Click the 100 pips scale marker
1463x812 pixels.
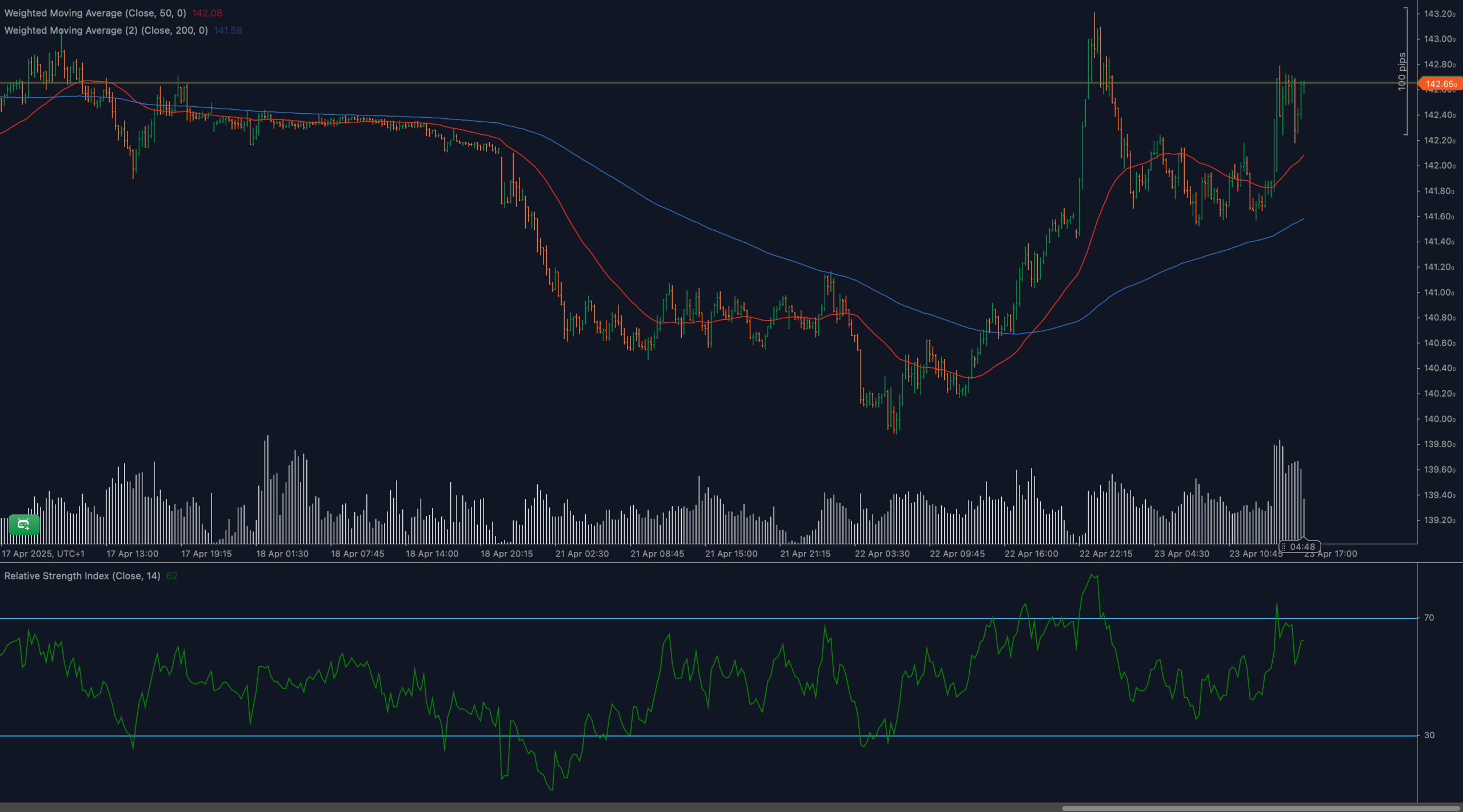pyautogui.click(x=1402, y=71)
